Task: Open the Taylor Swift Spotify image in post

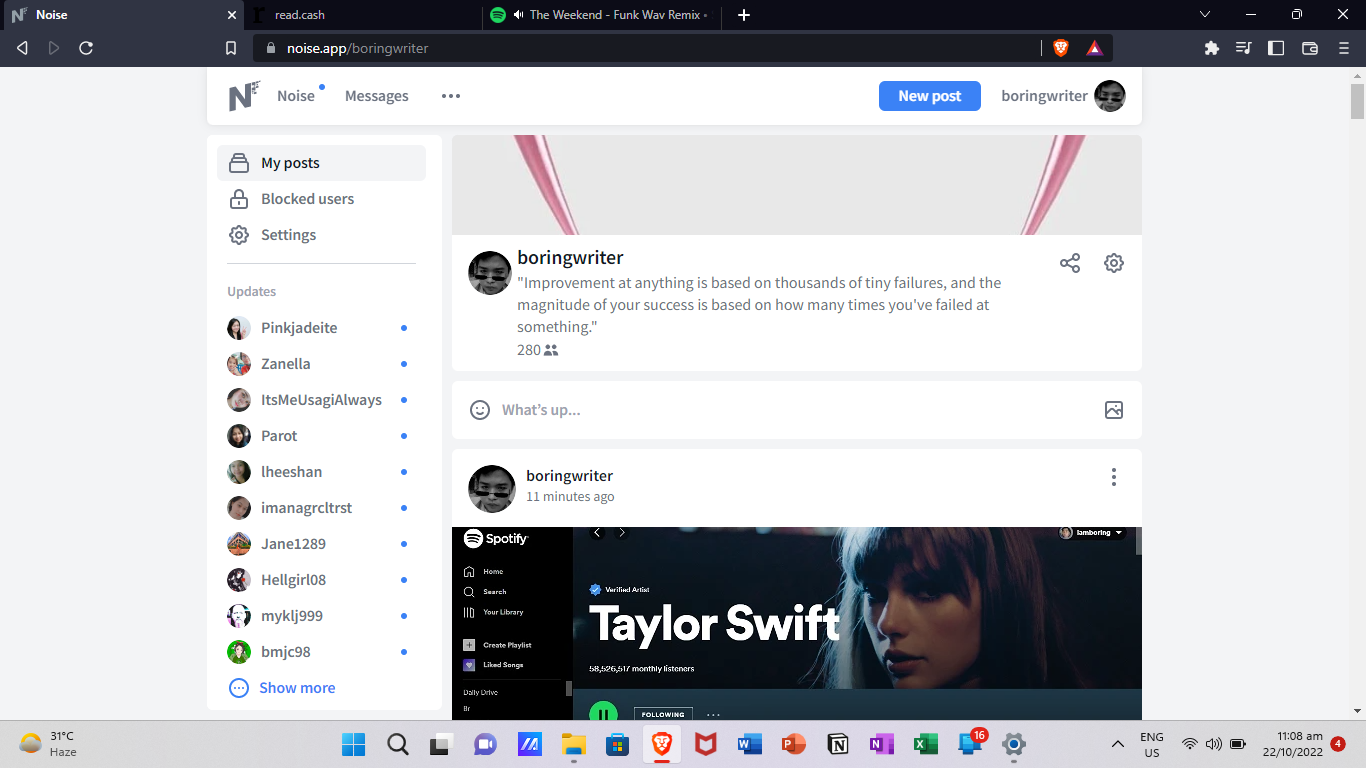Action: point(797,623)
